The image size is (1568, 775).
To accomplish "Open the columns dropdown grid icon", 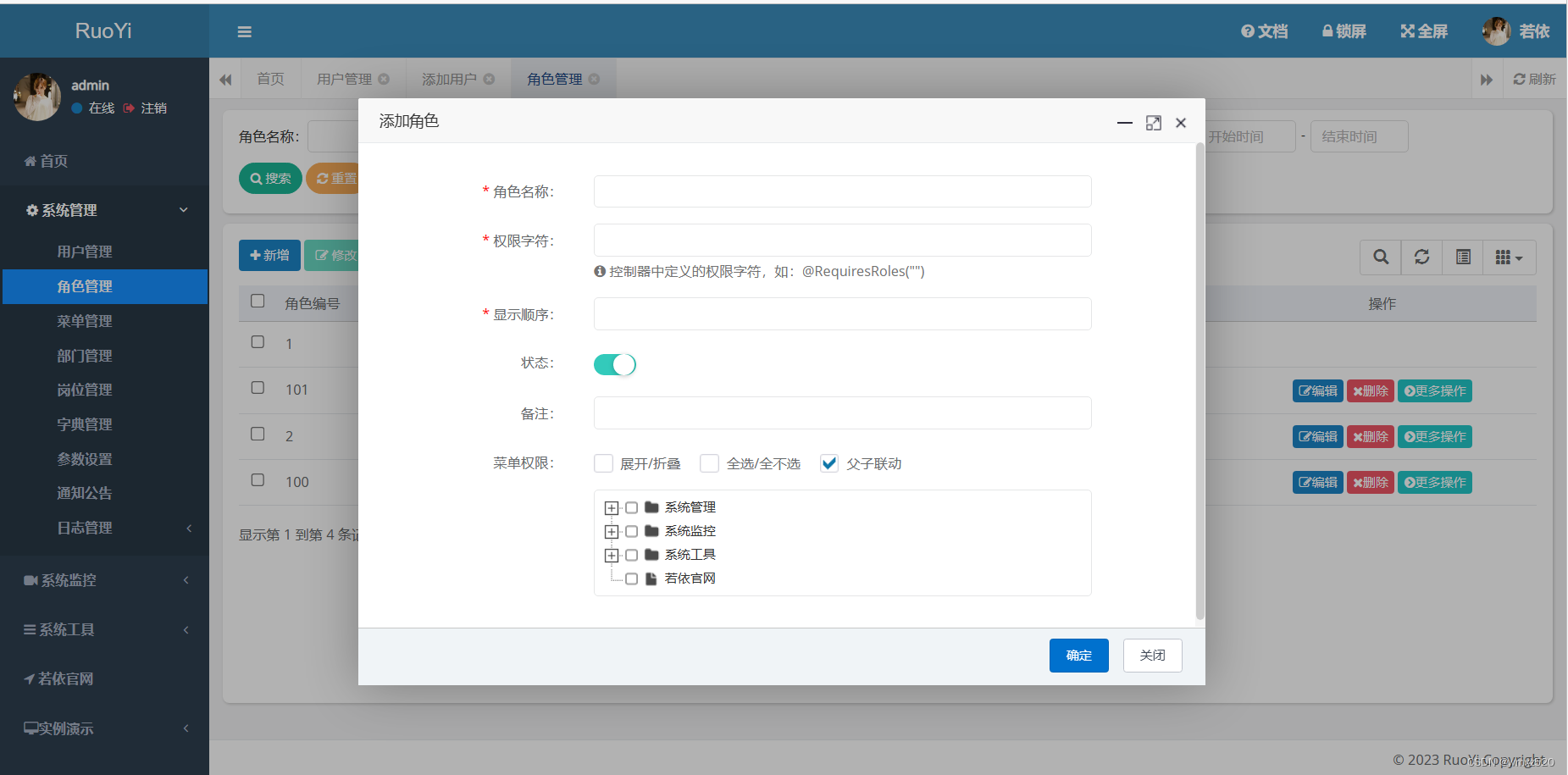I will coord(1509,257).
